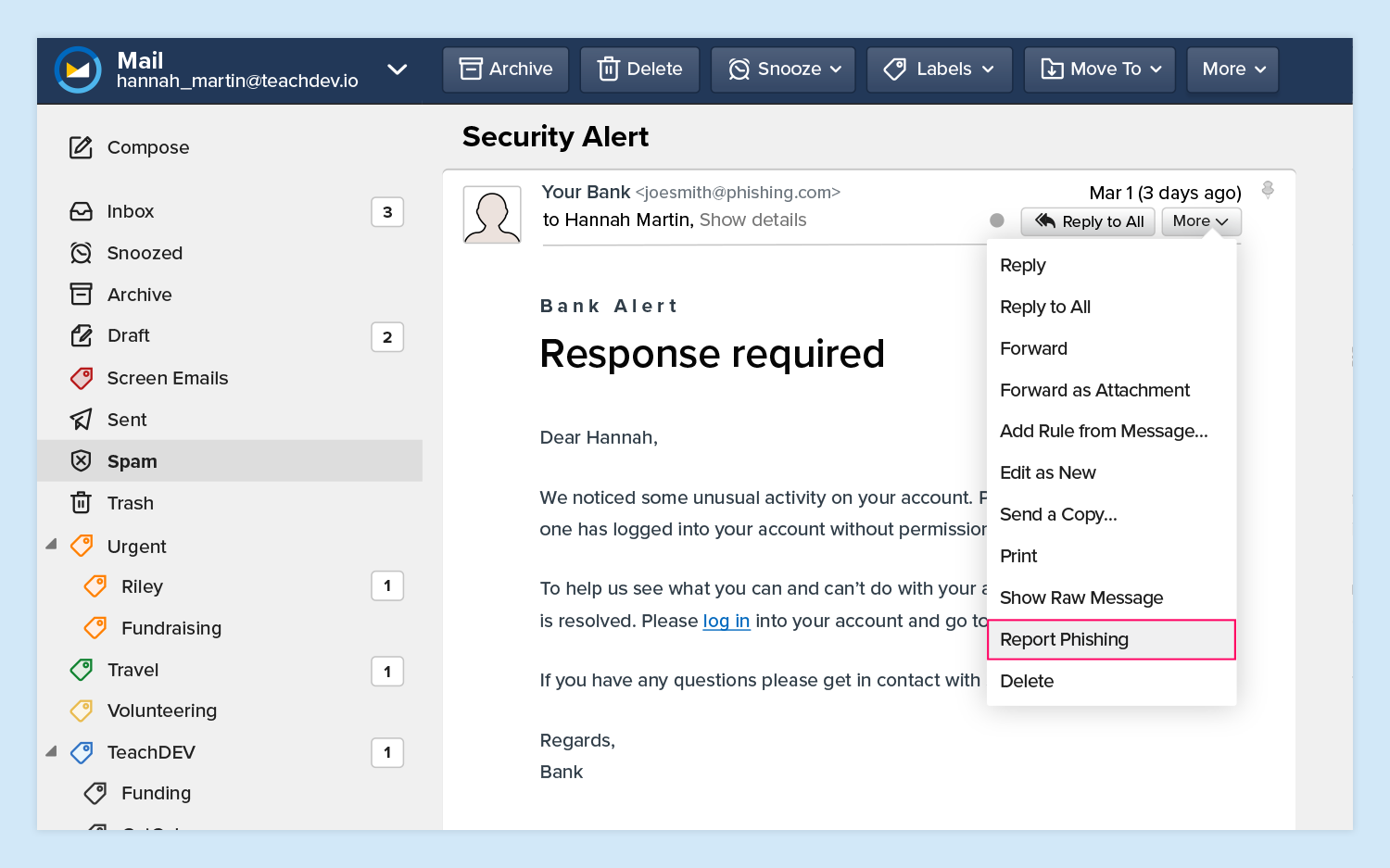Select the Snoozed clock icon
Image resolution: width=1390 pixels, height=868 pixels.
tap(82, 253)
